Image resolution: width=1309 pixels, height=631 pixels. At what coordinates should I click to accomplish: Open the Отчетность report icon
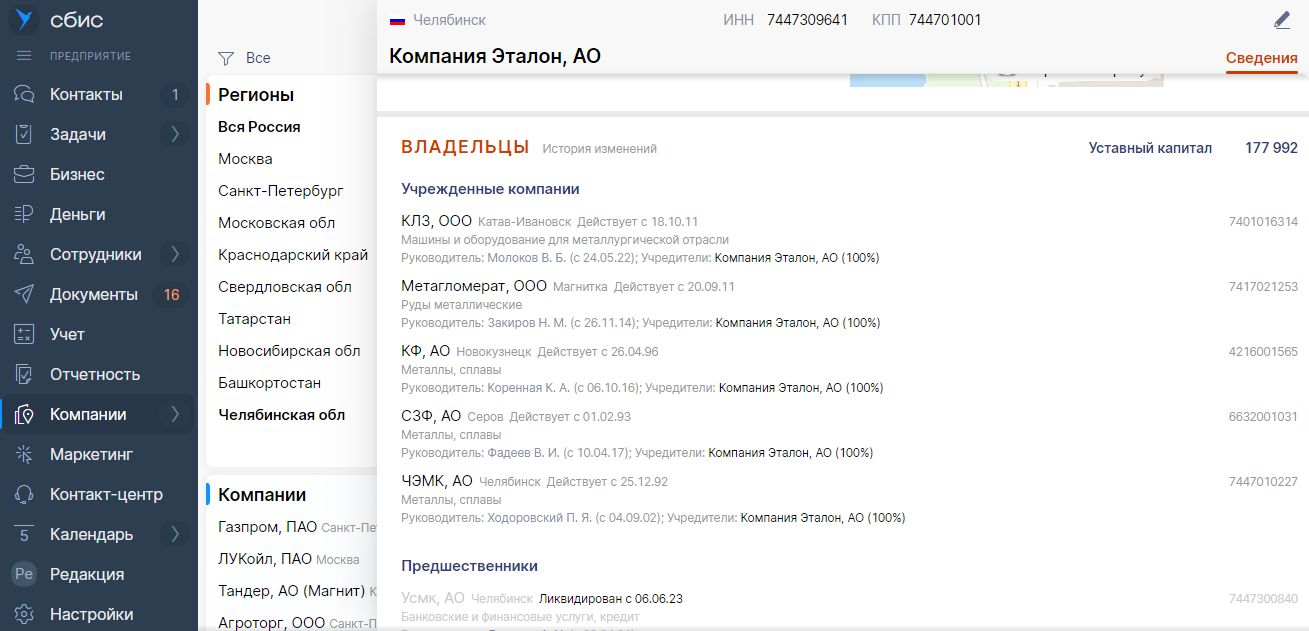[x=24, y=374]
